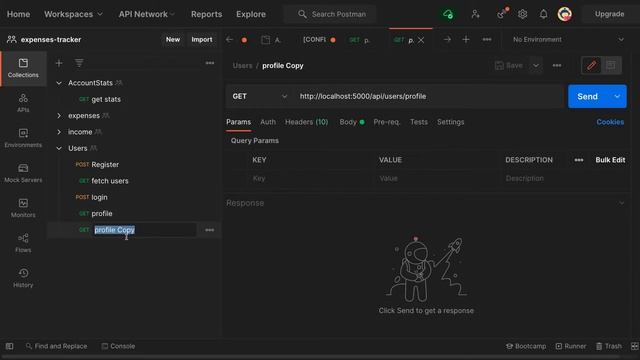Open the Cookies link
Image resolution: width=640 pixels, height=360 pixels.
(x=610, y=122)
